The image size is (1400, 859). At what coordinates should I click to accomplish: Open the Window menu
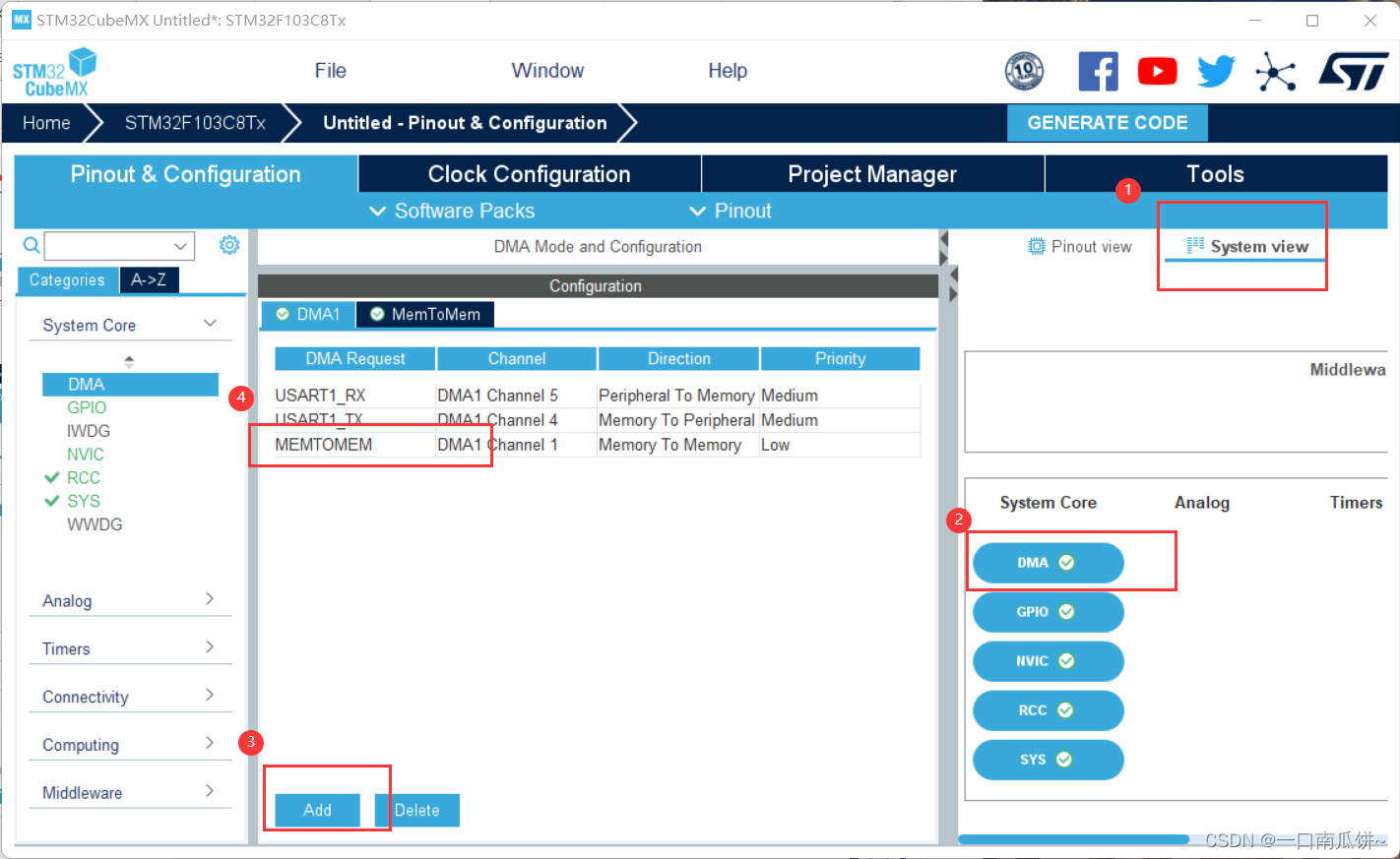547,71
